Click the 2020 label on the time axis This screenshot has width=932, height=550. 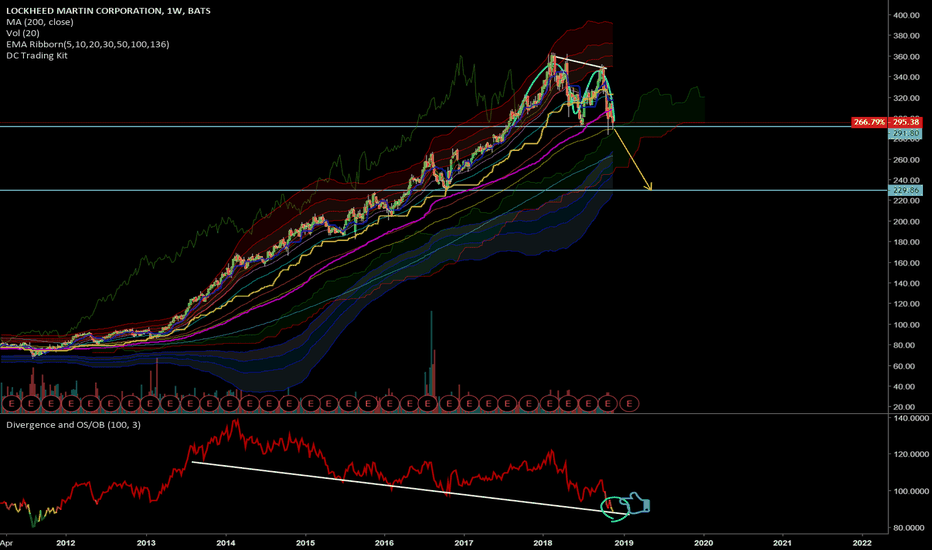(x=704, y=542)
